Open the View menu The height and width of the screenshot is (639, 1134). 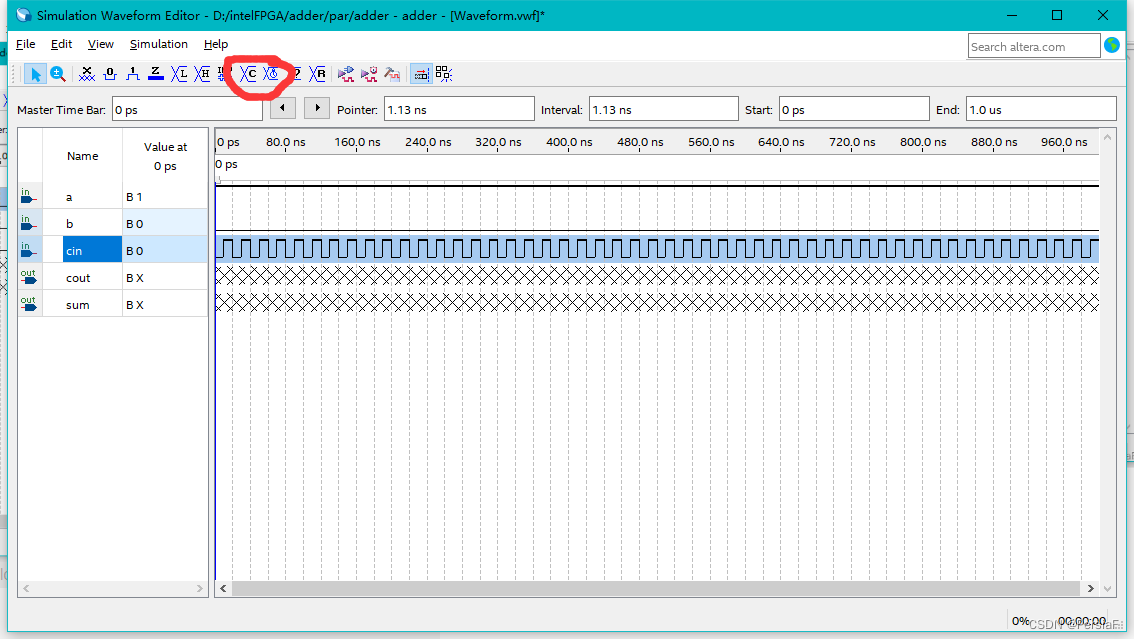click(x=101, y=44)
